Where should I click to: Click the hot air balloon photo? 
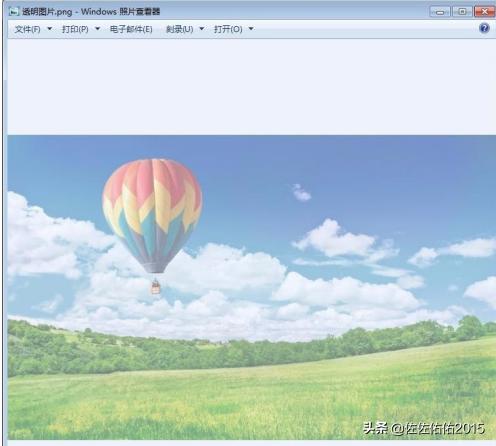pyautogui.click(x=252, y=287)
